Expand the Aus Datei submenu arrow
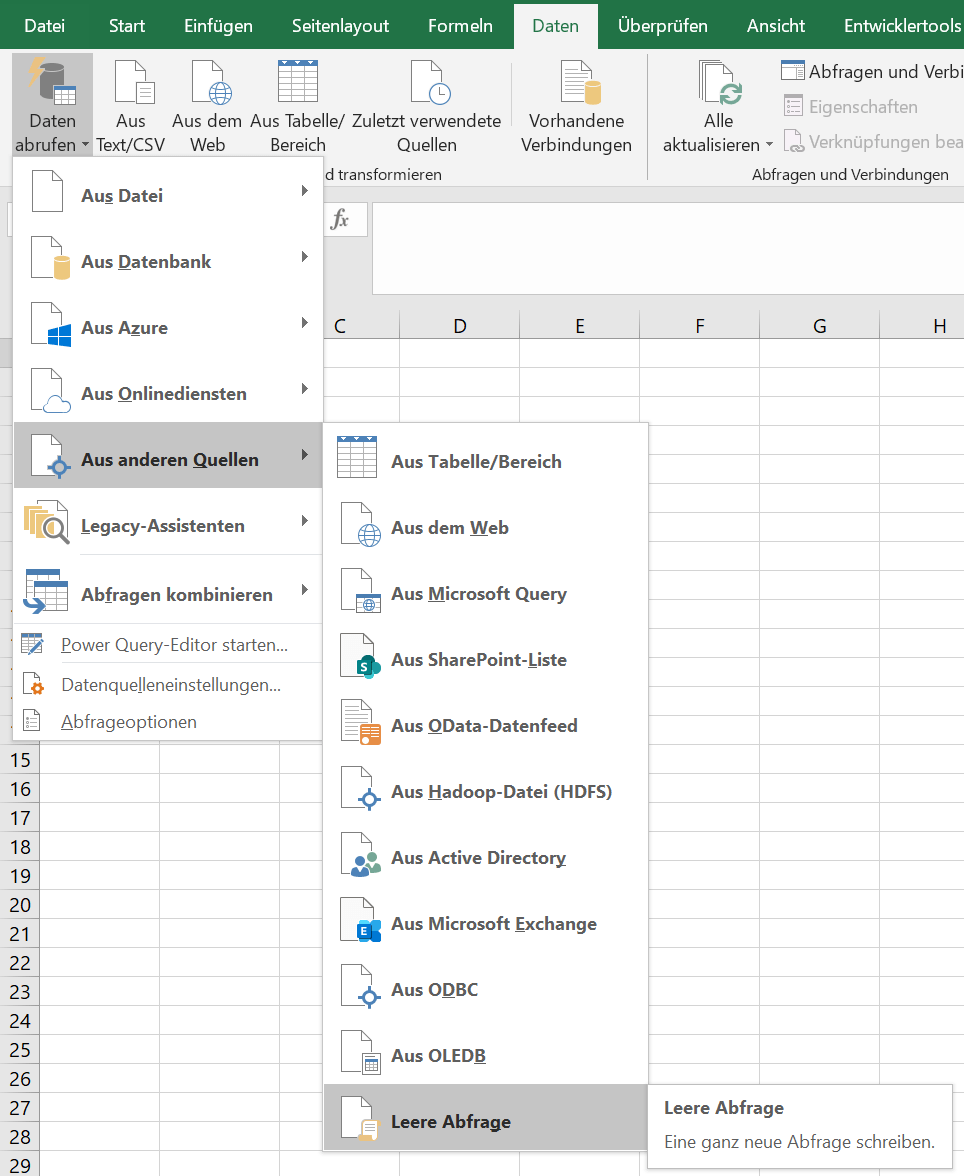Image resolution: width=964 pixels, height=1176 pixels. pyautogui.click(x=305, y=190)
